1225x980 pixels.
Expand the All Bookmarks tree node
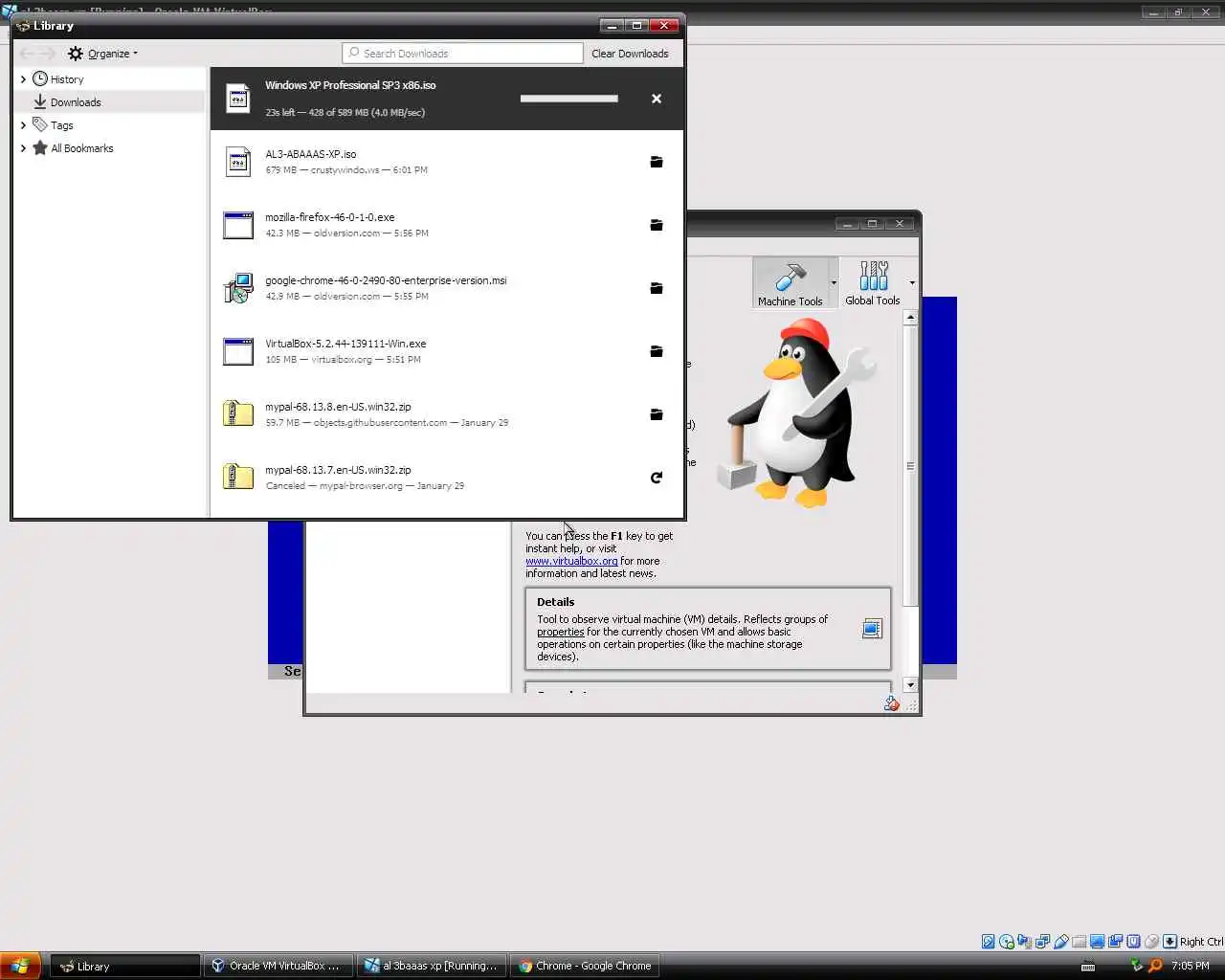click(23, 148)
